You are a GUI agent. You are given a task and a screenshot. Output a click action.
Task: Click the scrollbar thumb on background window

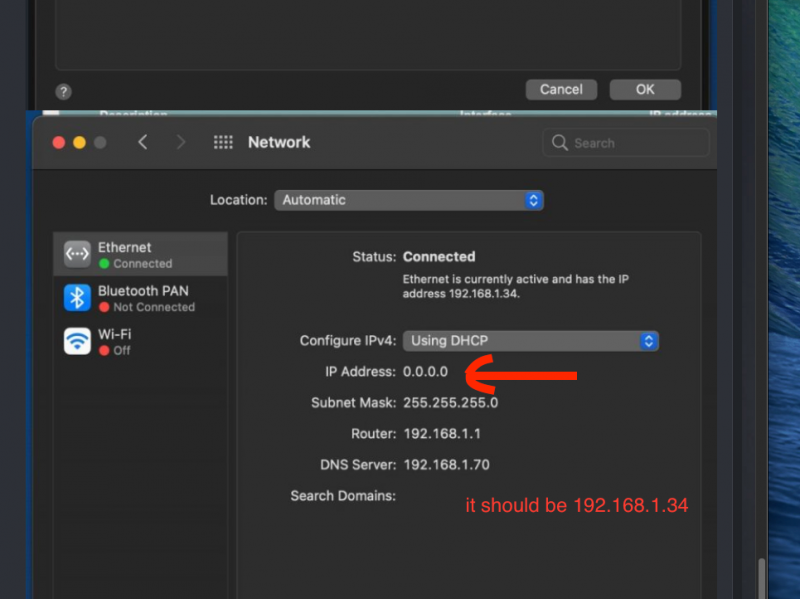click(762, 579)
